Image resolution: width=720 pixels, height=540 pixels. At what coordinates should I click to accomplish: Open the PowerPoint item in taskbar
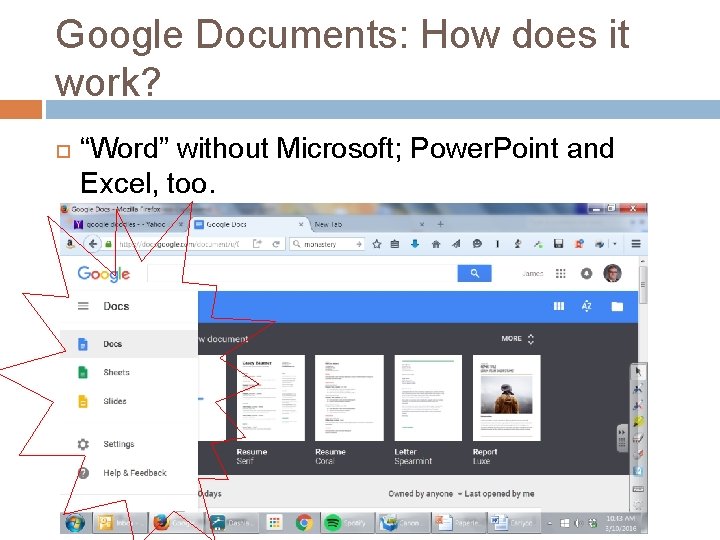click(458, 523)
